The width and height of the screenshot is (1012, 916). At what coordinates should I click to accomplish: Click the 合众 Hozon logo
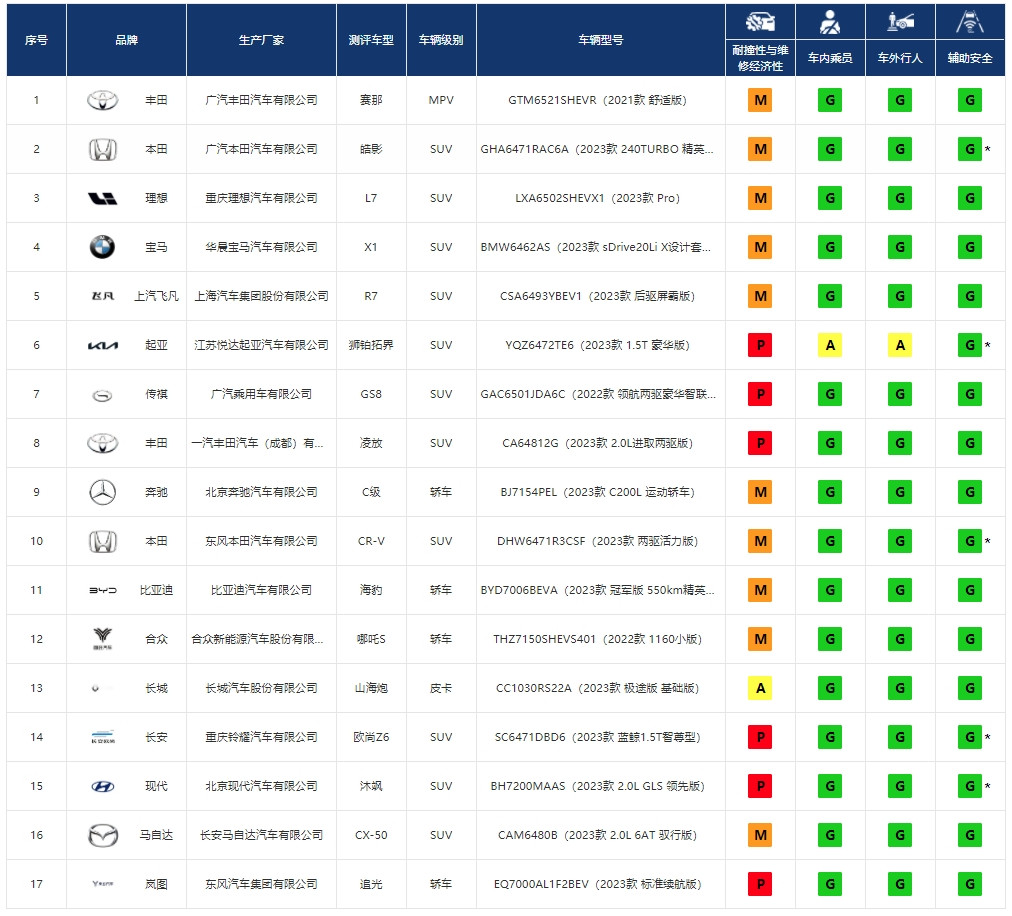(x=103, y=639)
